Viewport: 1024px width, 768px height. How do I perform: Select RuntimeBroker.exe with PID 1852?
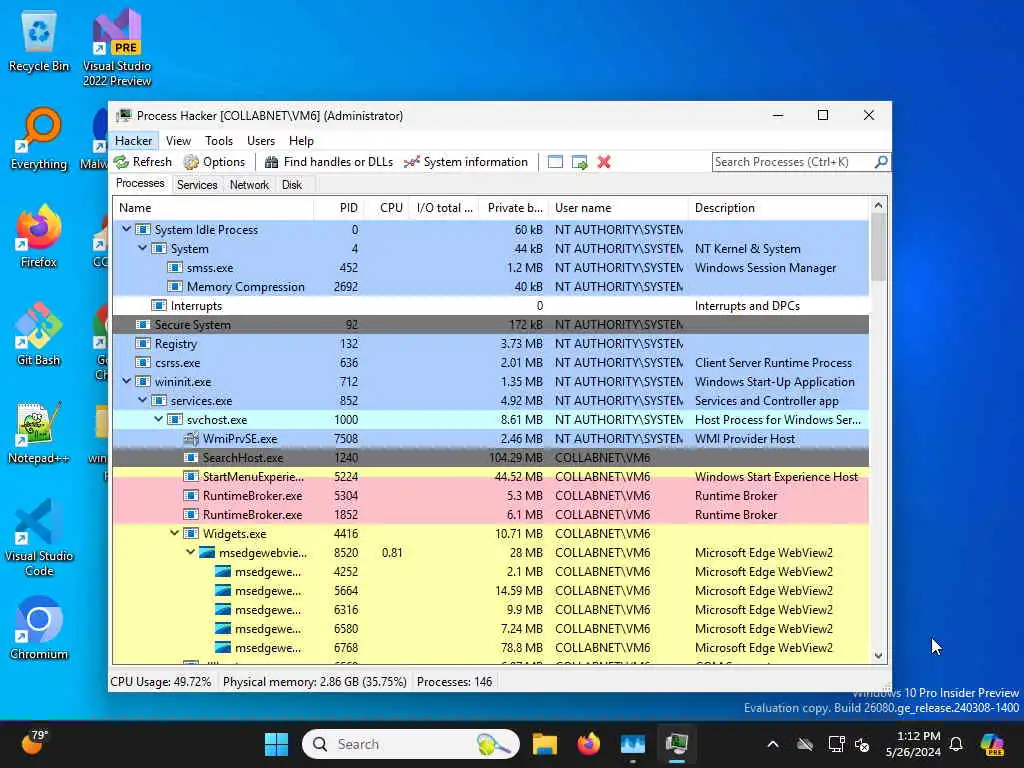point(490,515)
